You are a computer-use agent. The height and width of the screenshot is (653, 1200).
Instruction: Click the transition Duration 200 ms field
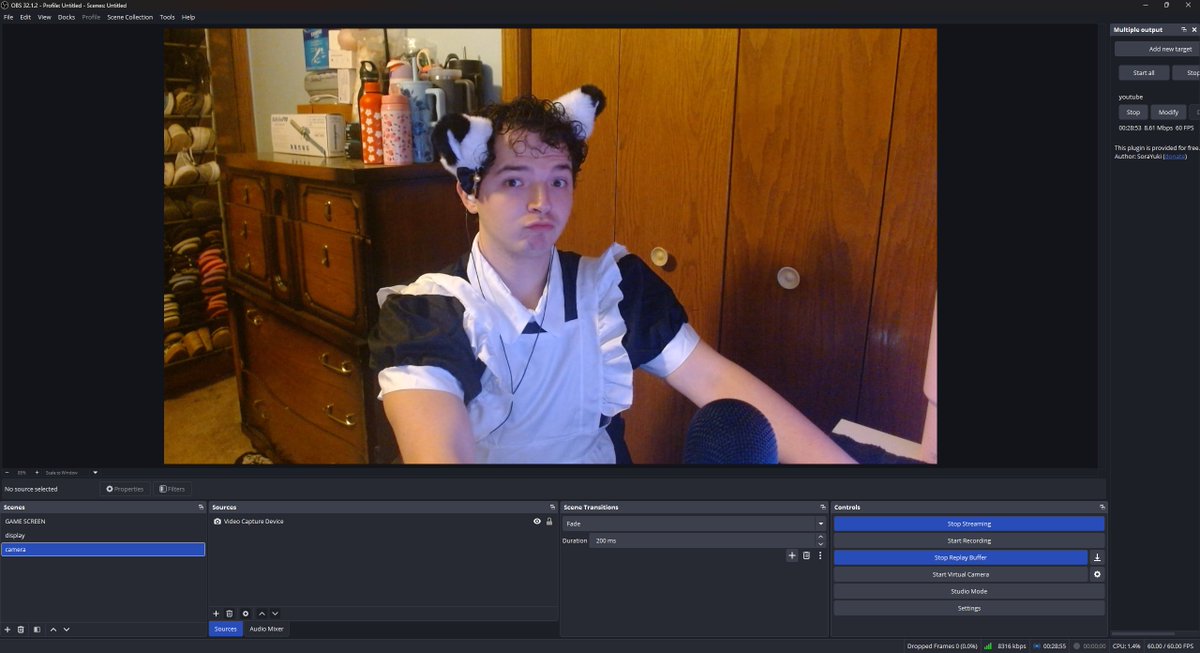pyautogui.click(x=702, y=541)
